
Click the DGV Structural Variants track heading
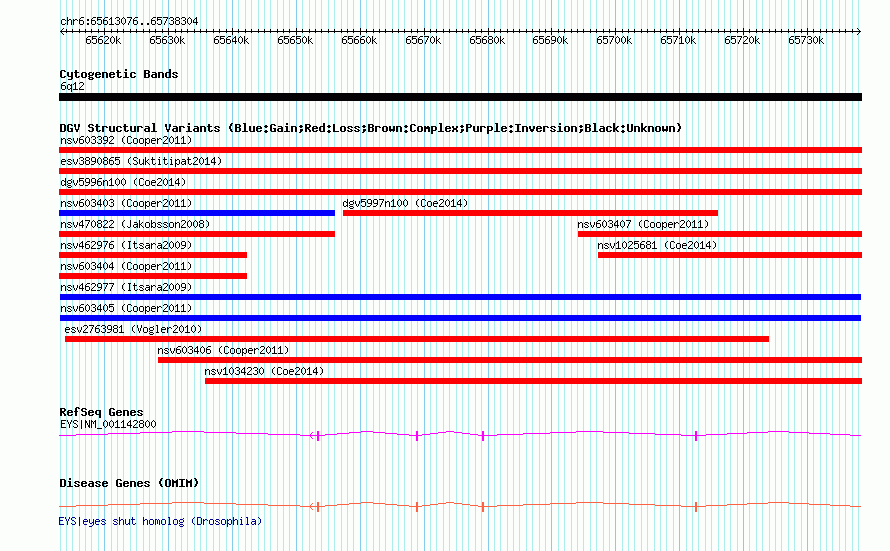point(370,128)
